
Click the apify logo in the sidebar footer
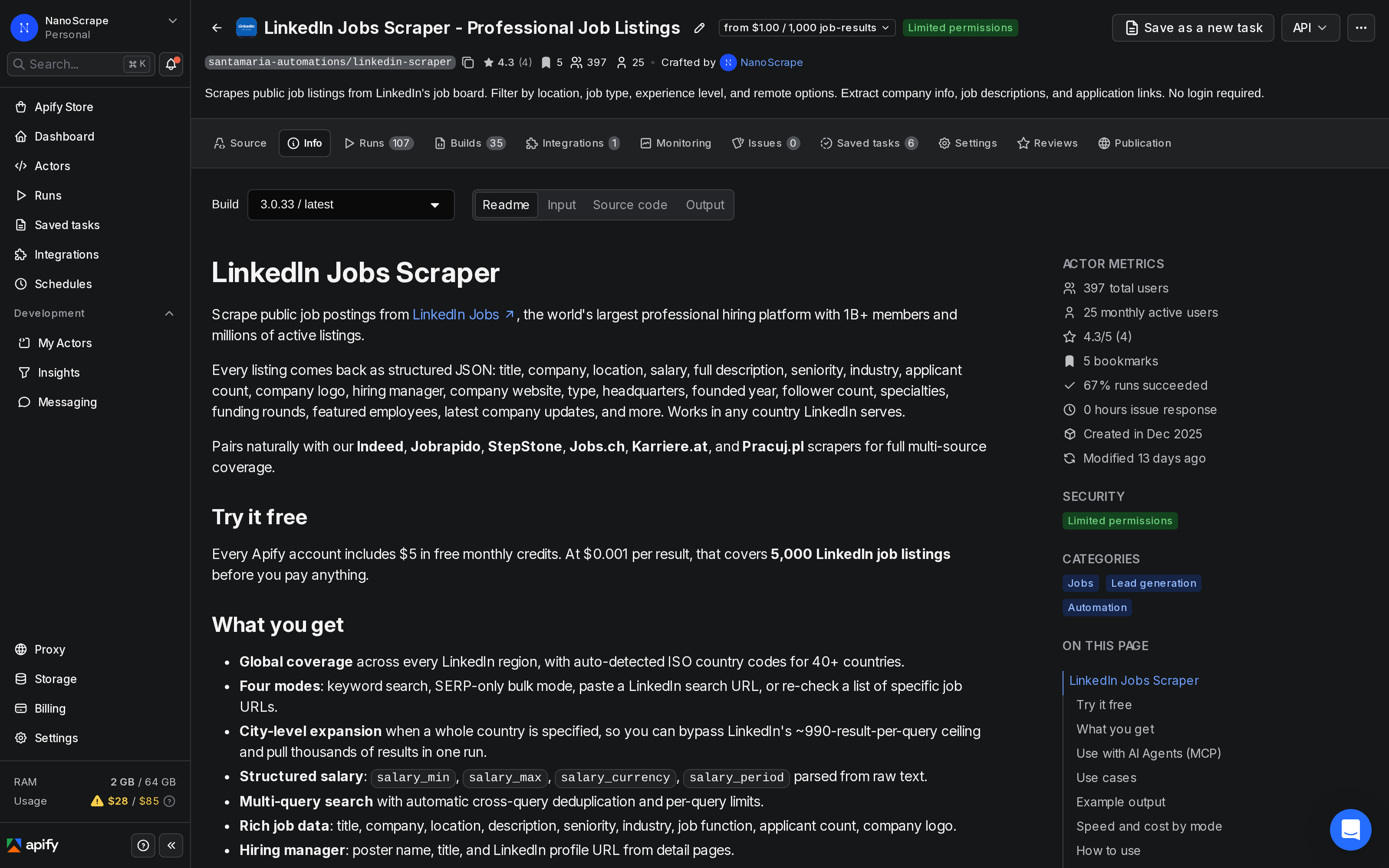pos(33,845)
